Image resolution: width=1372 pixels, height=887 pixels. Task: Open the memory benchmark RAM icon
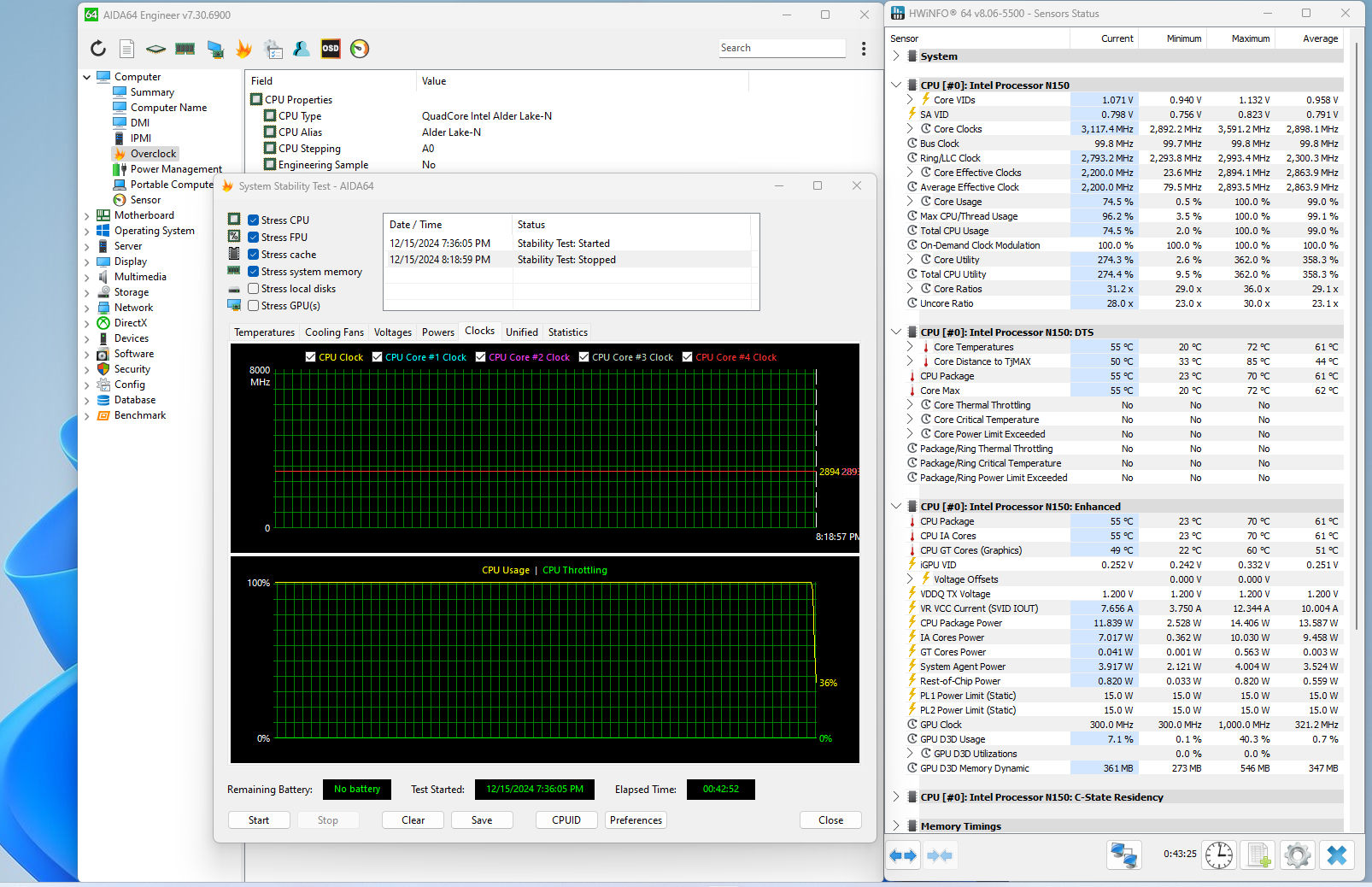185,49
